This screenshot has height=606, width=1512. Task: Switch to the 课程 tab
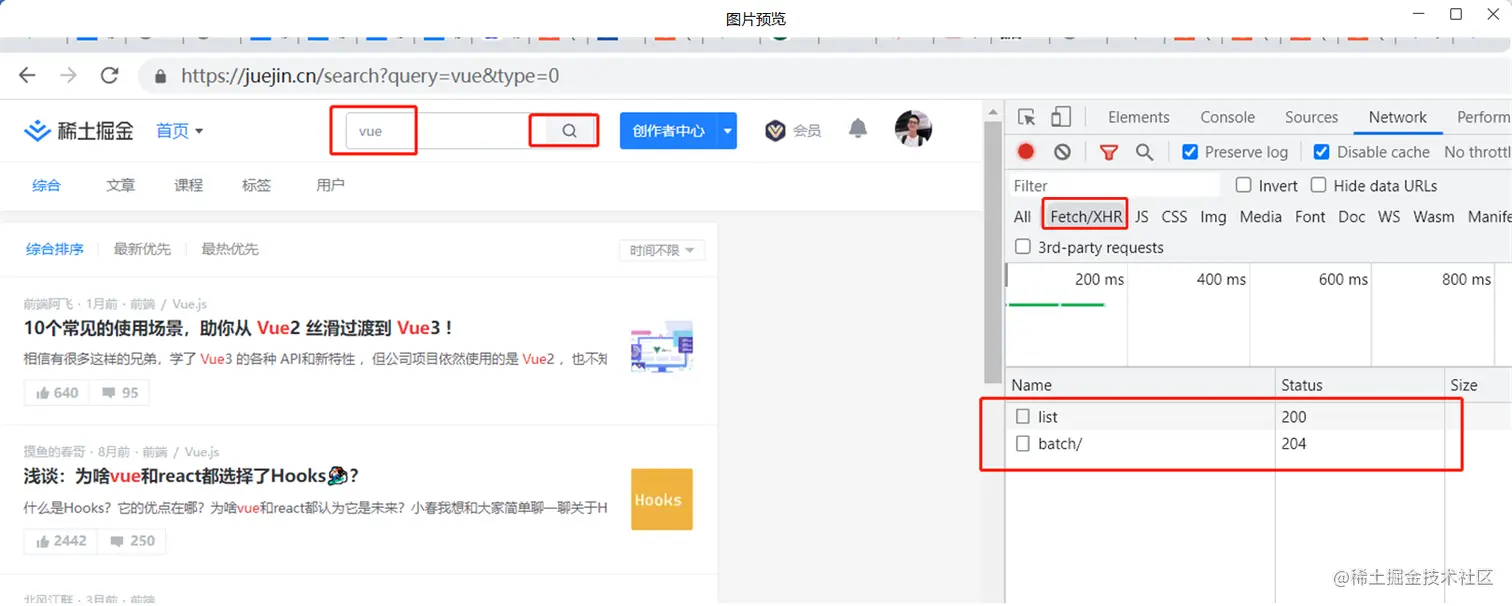[189, 185]
